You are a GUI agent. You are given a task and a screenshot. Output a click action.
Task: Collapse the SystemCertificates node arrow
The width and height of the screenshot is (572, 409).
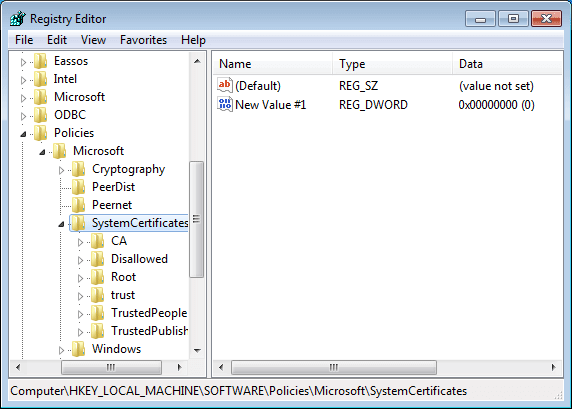(61, 224)
